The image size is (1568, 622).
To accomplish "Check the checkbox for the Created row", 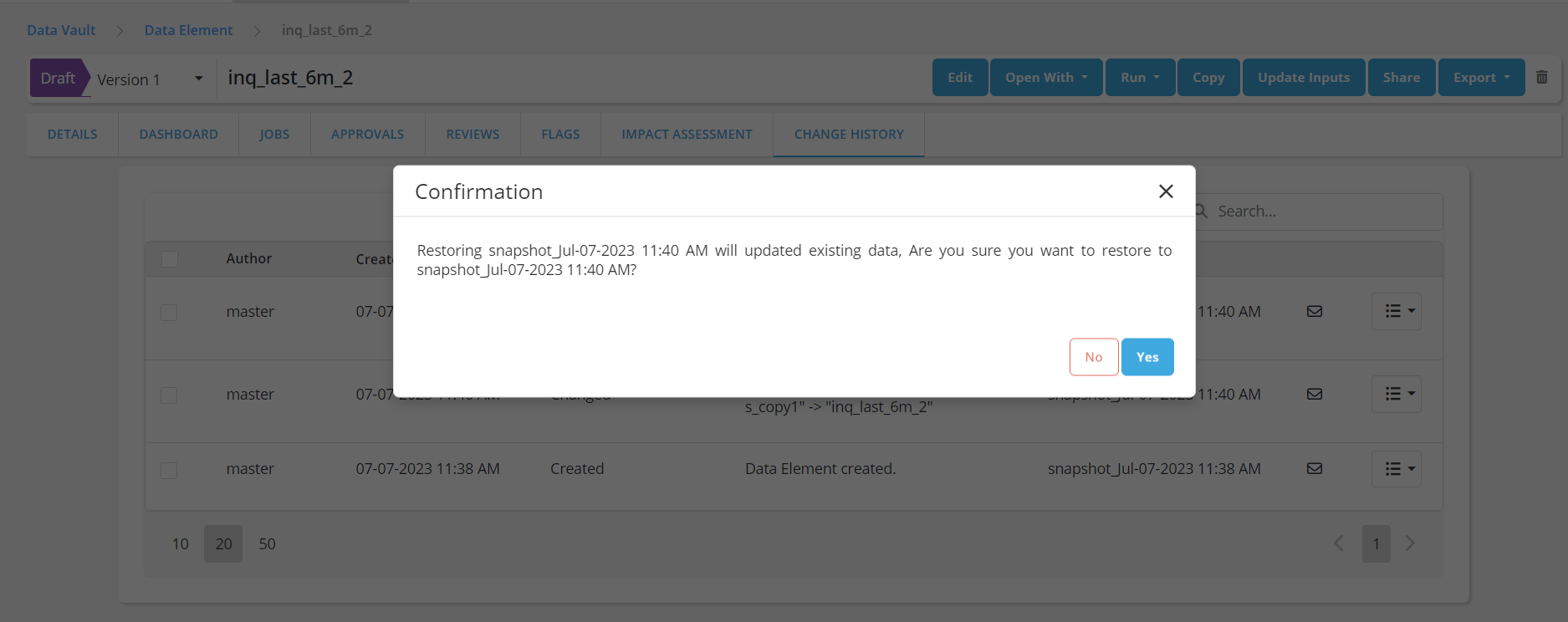I will coord(169,470).
